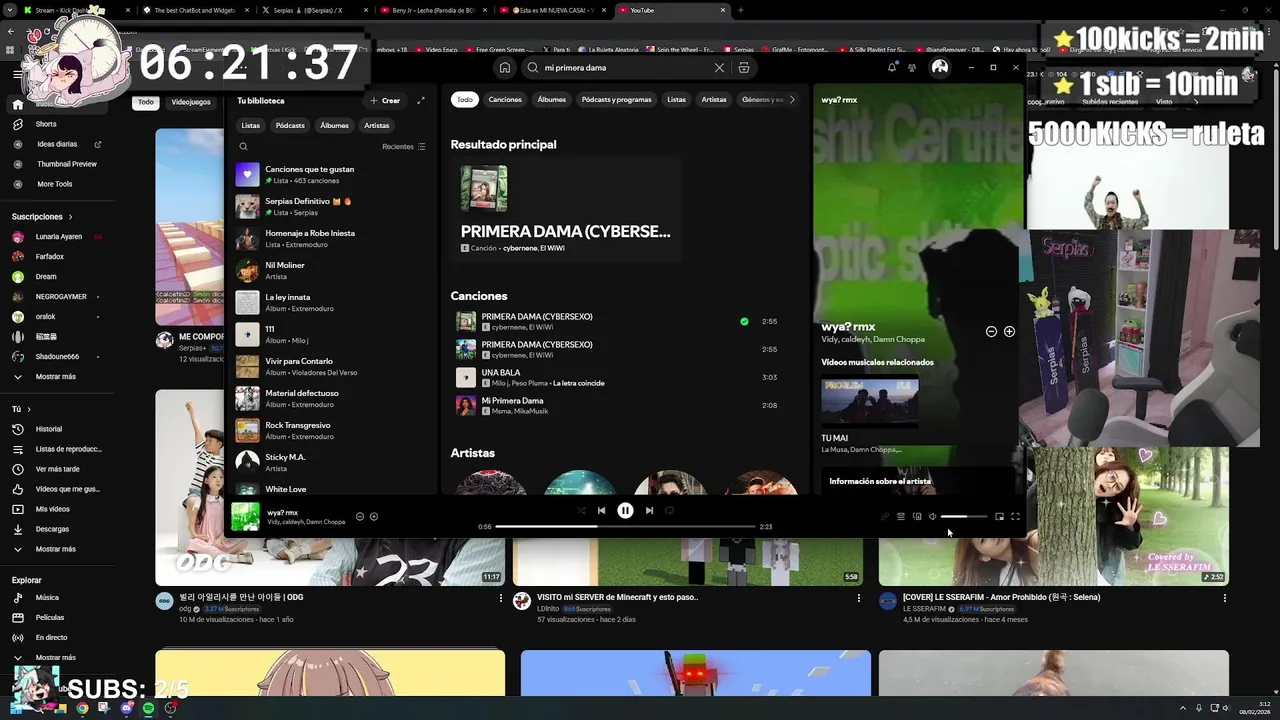Open Homenaje a Robe Iniesta list

click(x=330, y=239)
